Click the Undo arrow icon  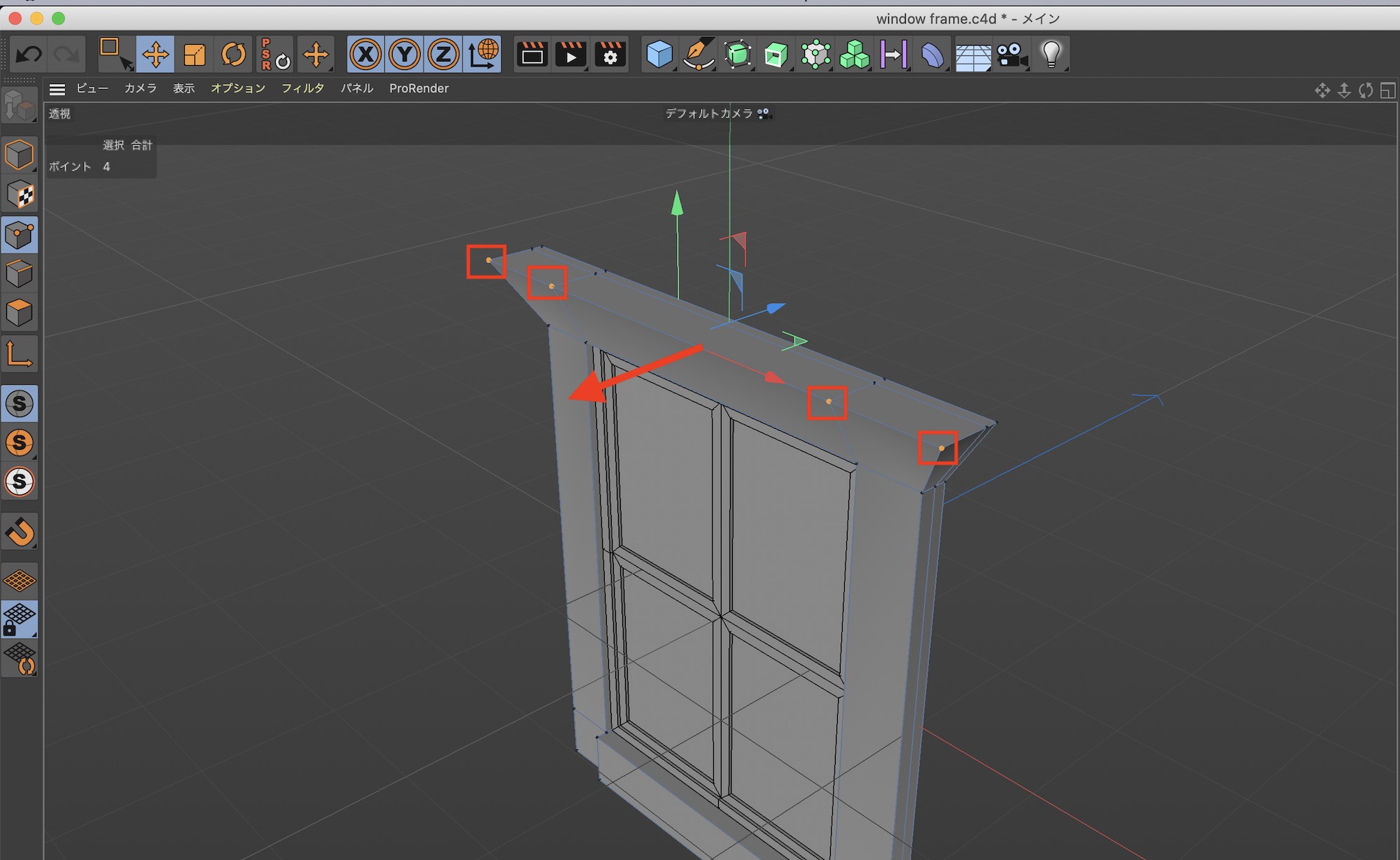29,54
